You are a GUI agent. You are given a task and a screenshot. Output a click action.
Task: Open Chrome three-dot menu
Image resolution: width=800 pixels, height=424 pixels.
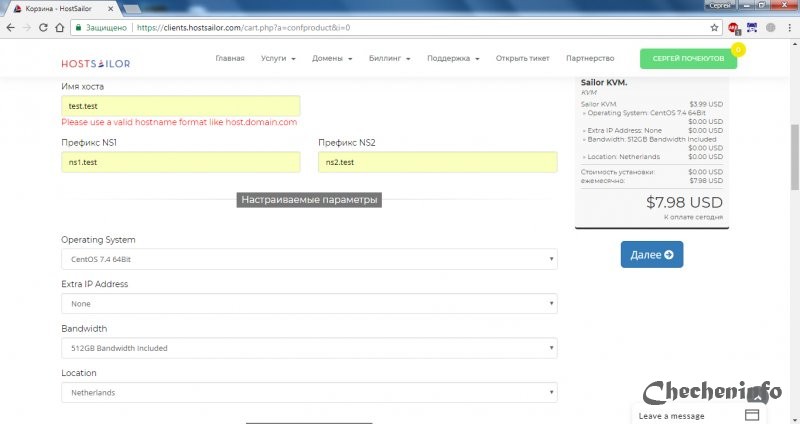[789, 28]
